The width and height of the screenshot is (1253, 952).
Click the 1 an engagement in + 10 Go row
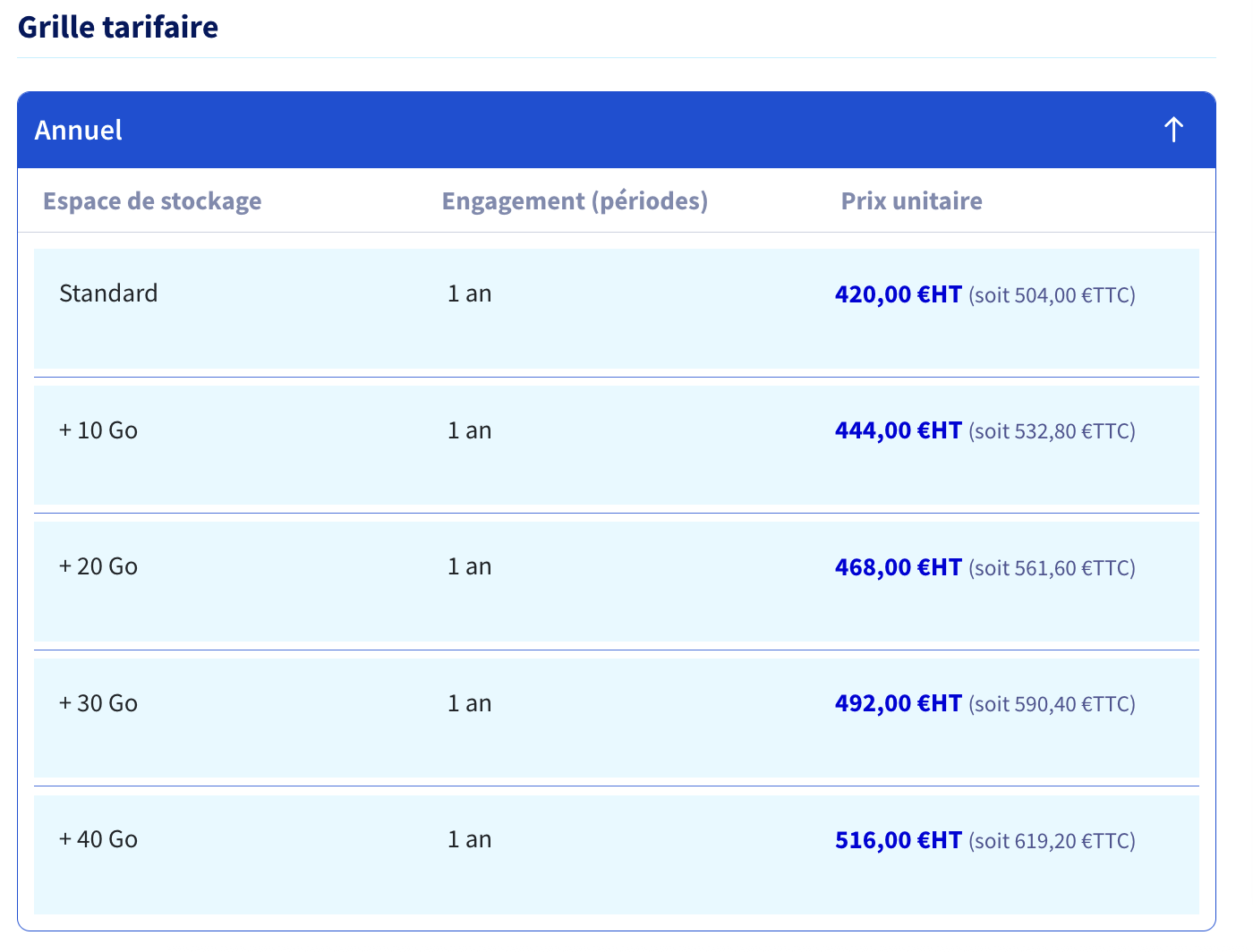coord(470,430)
